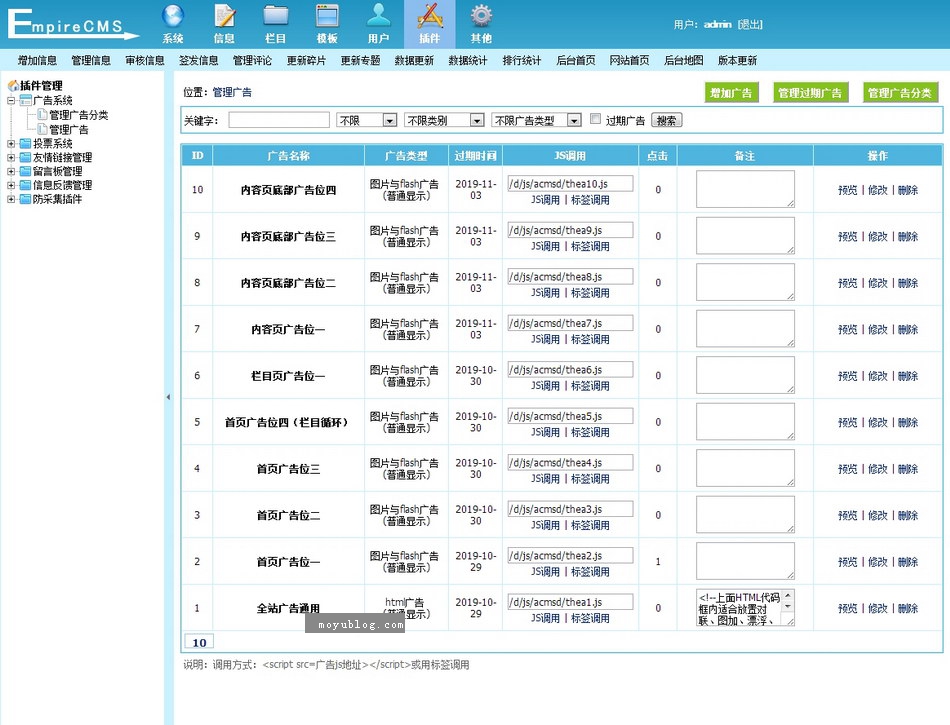The width and height of the screenshot is (950, 725).
Task: Open the 不限广告类型 dropdown
Action: [536, 121]
